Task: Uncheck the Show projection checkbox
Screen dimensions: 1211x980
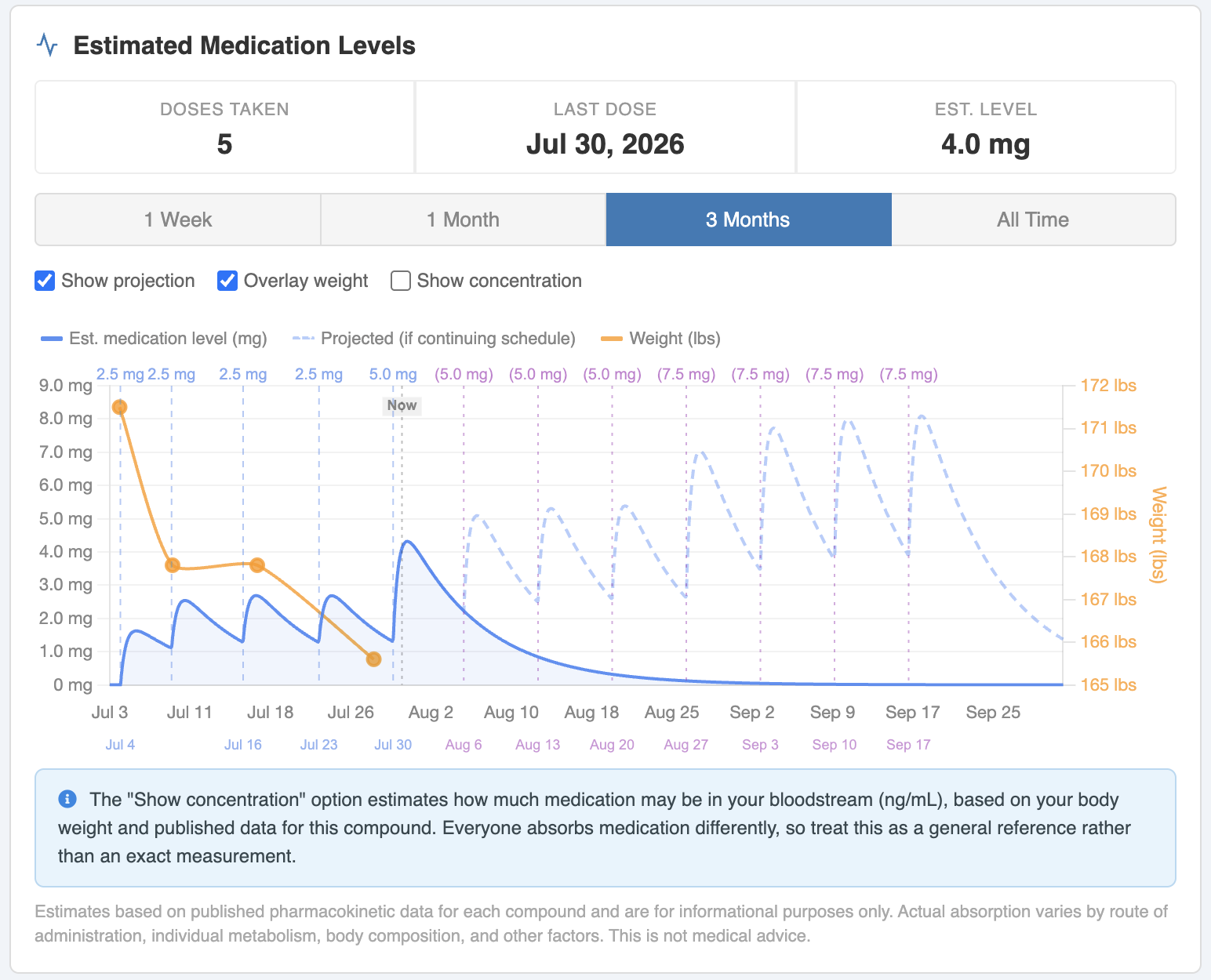Action: [x=45, y=281]
